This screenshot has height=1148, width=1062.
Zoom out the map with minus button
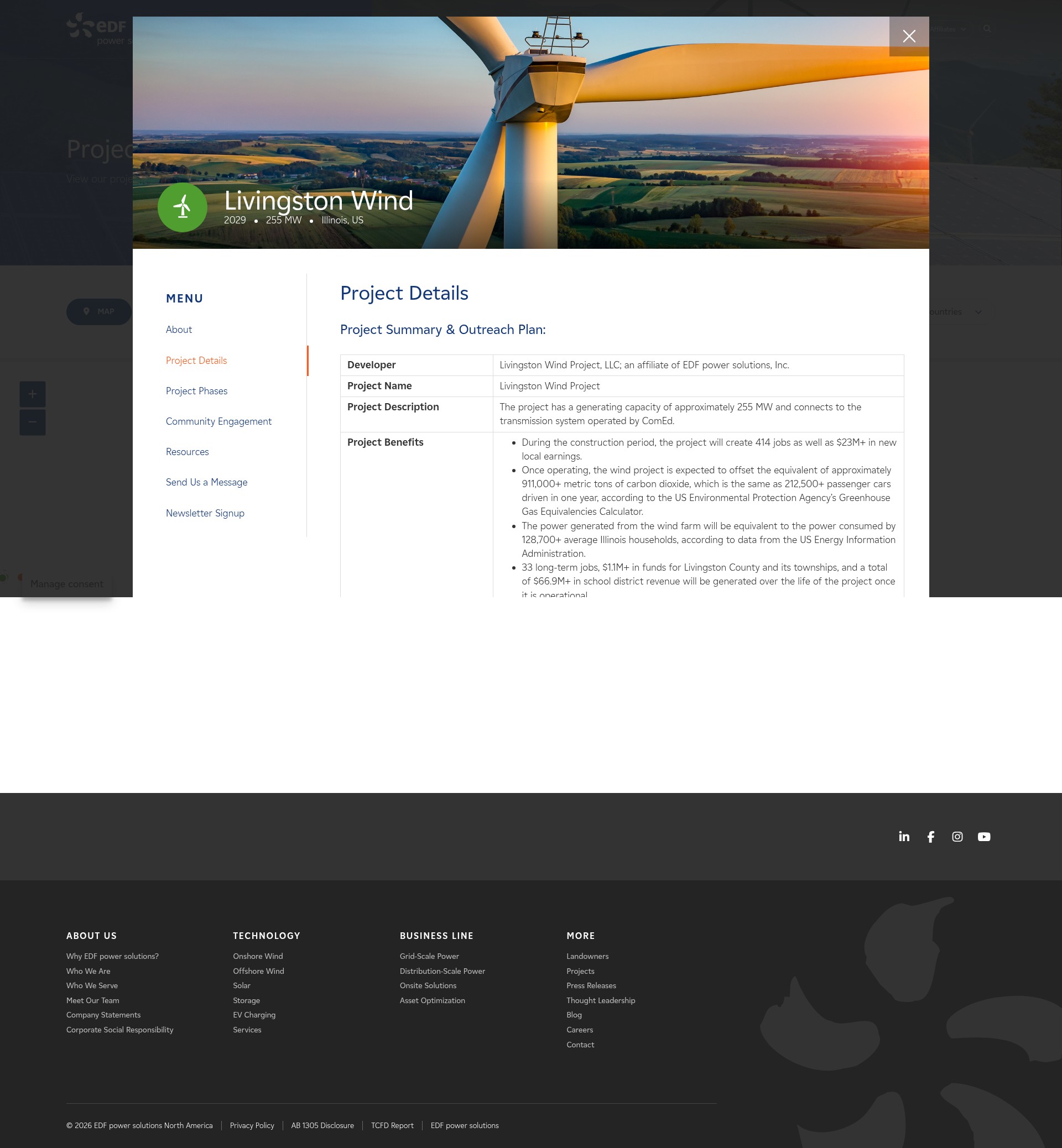pos(33,422)
